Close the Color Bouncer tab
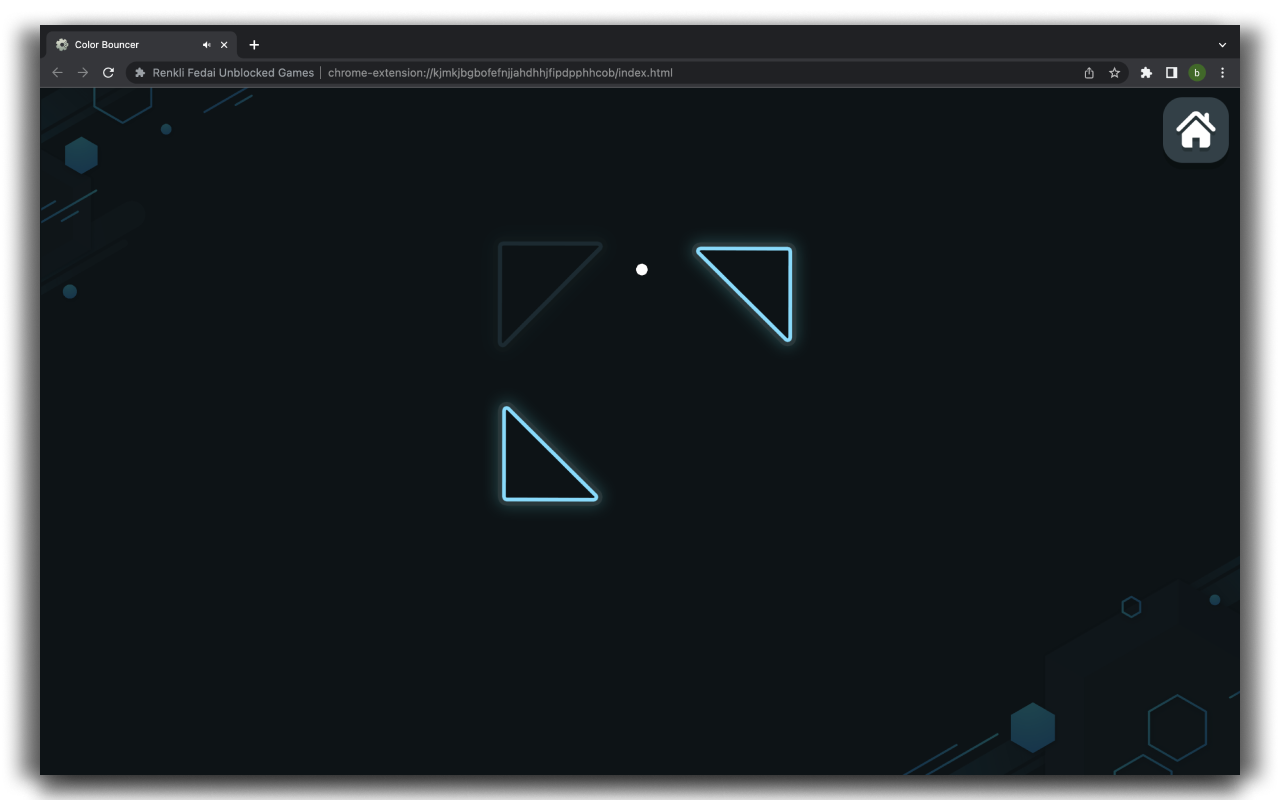1280x800 pixels. click(x=224, y=45)
